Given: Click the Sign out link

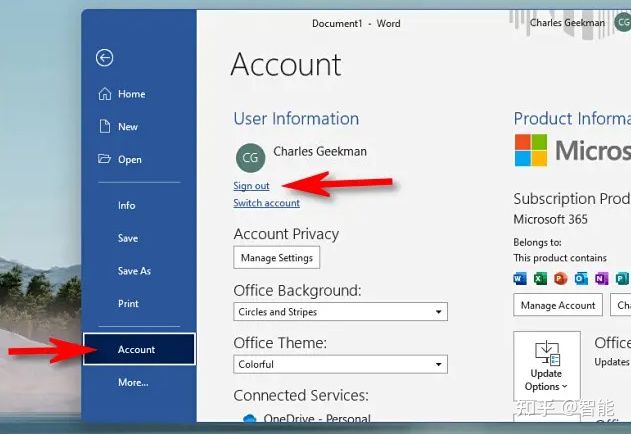Looking at the screenshot, I should pyautogui.click(x=251, y=186).
